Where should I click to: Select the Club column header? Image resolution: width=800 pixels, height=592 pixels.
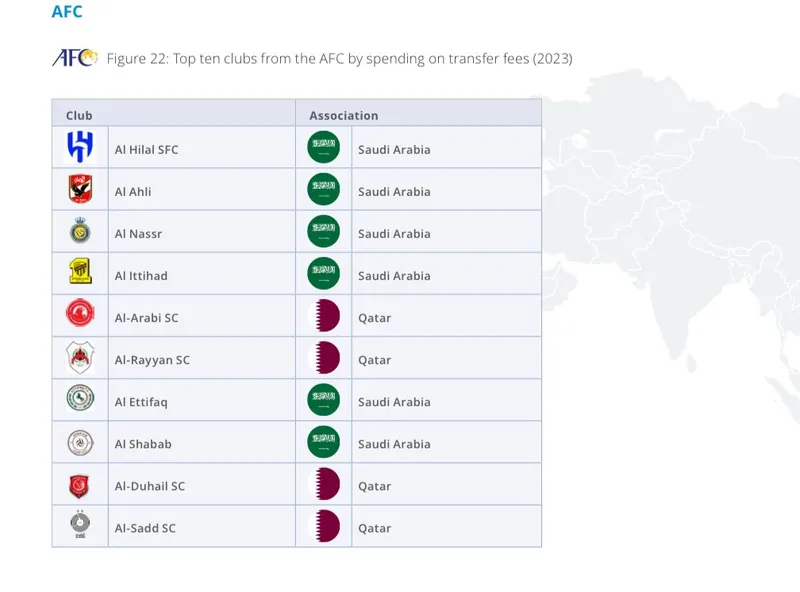79,115
